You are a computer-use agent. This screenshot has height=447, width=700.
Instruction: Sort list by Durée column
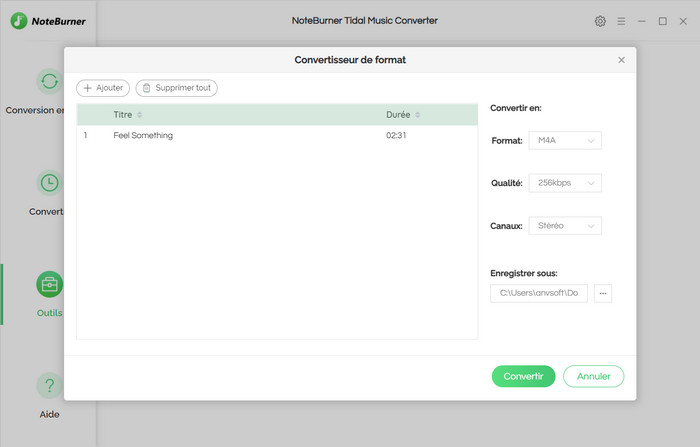pyautogui.click(x=417, y=115)
